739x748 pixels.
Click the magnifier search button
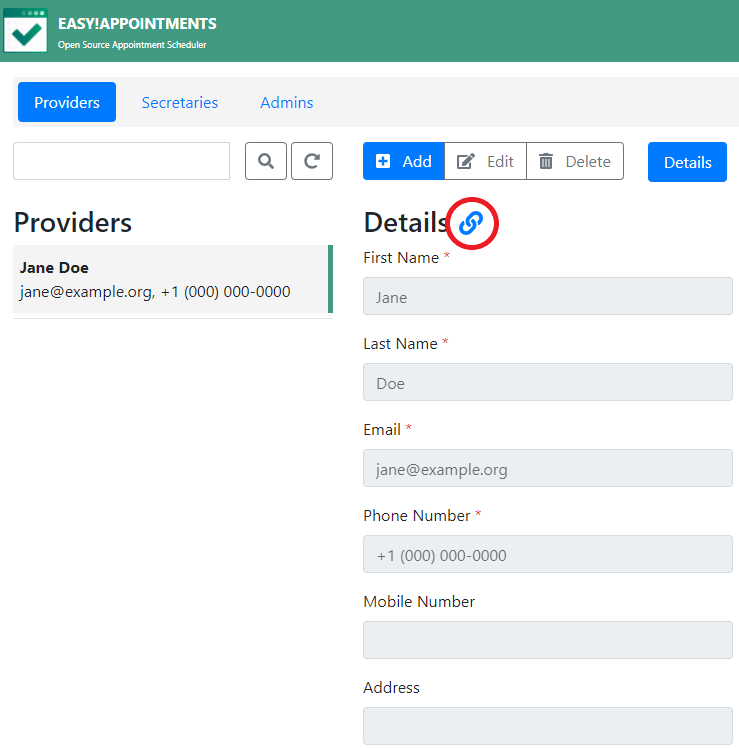[266, 161]
